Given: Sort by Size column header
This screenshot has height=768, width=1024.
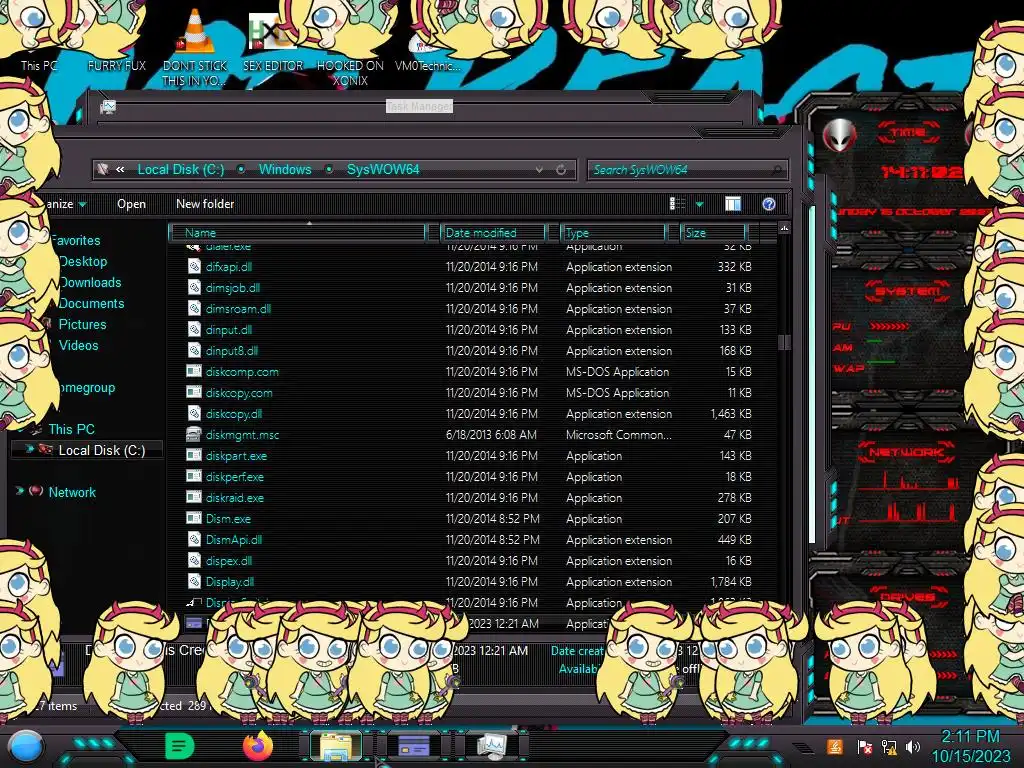Looking at the screenshot, I should click(714, 232).
